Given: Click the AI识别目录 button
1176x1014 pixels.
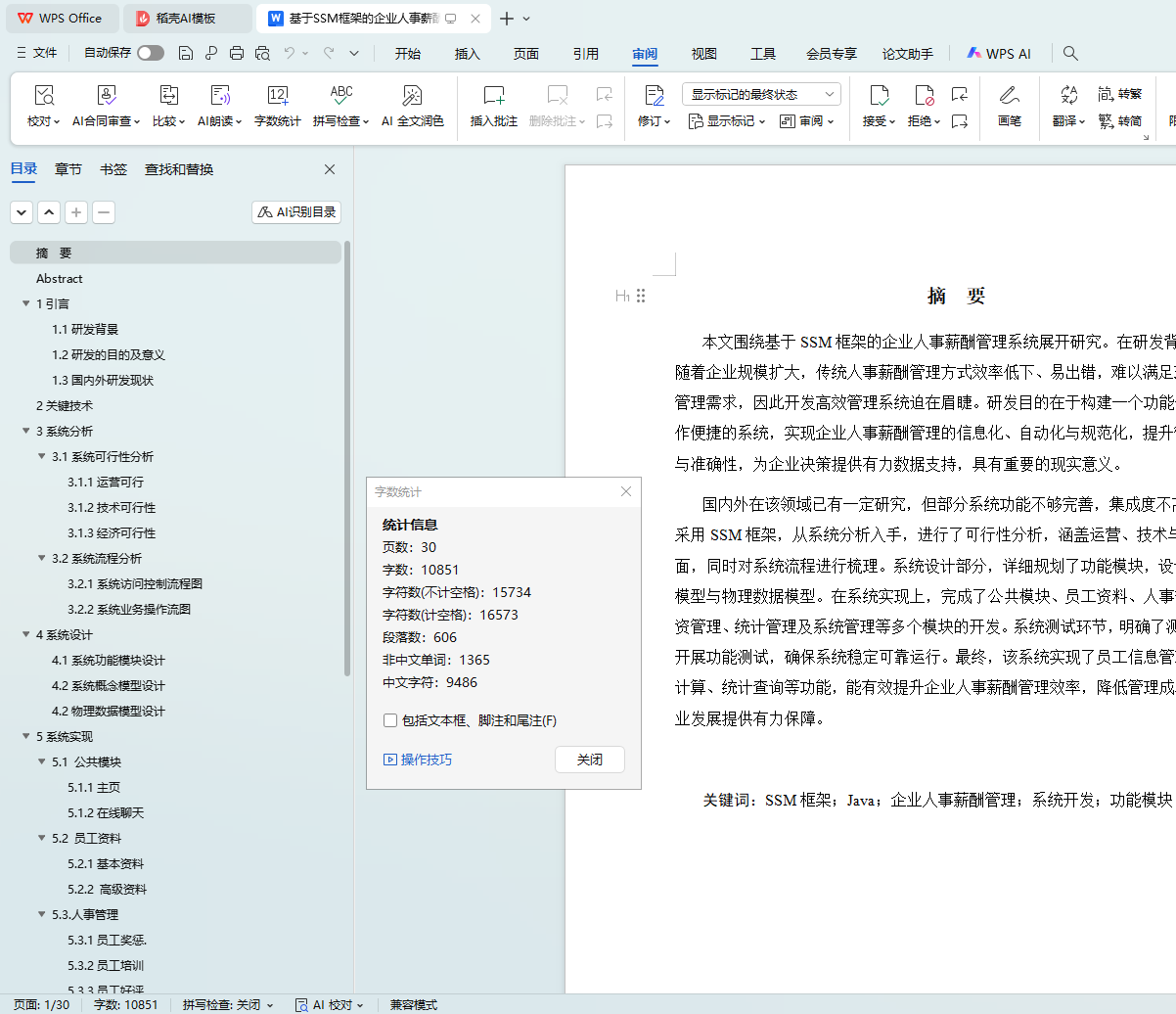Looking at the screenshot, I should 297,212.
